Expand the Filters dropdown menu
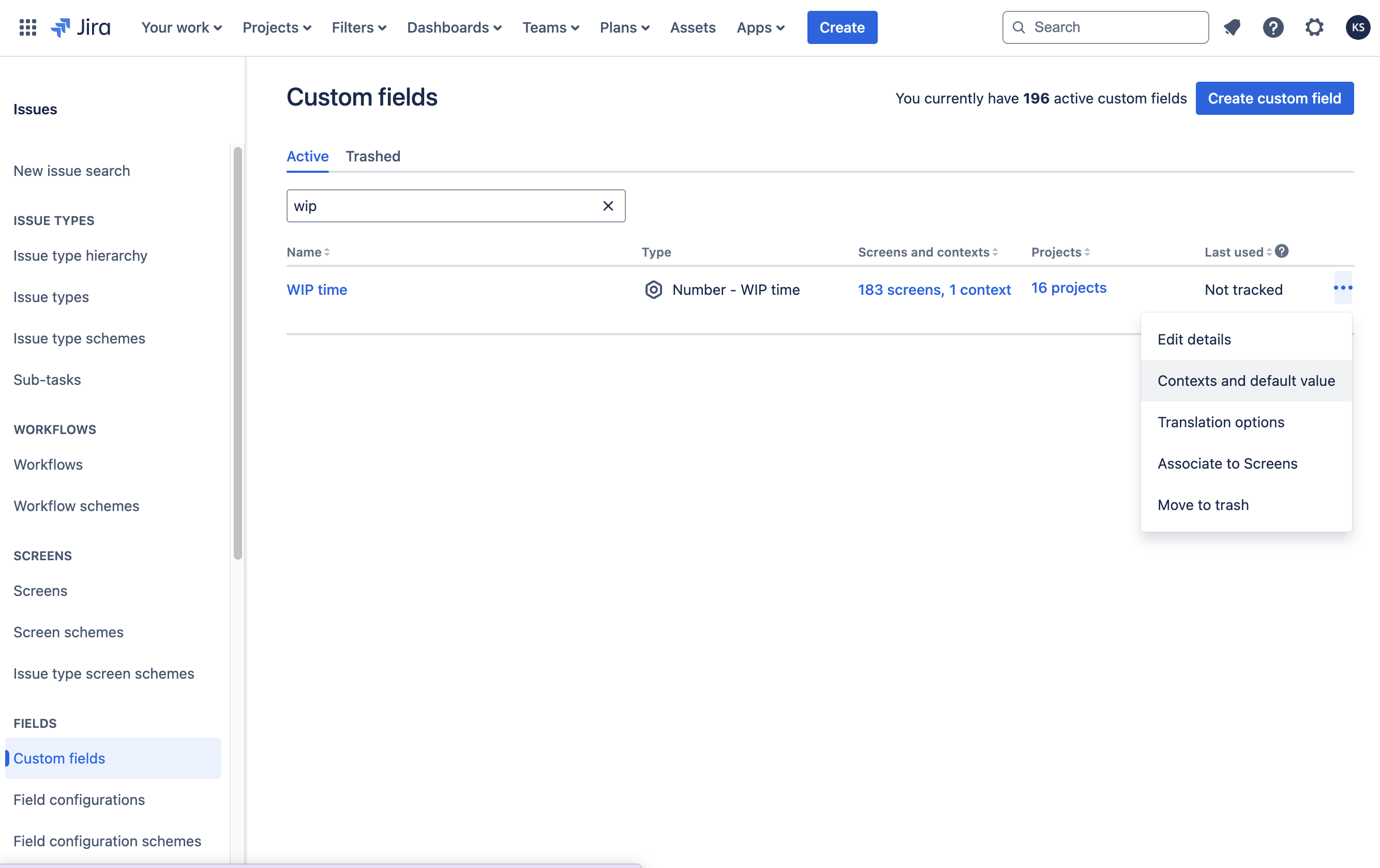The width and height of the screenshot is (1380, 868). click(x=359, y=27)
